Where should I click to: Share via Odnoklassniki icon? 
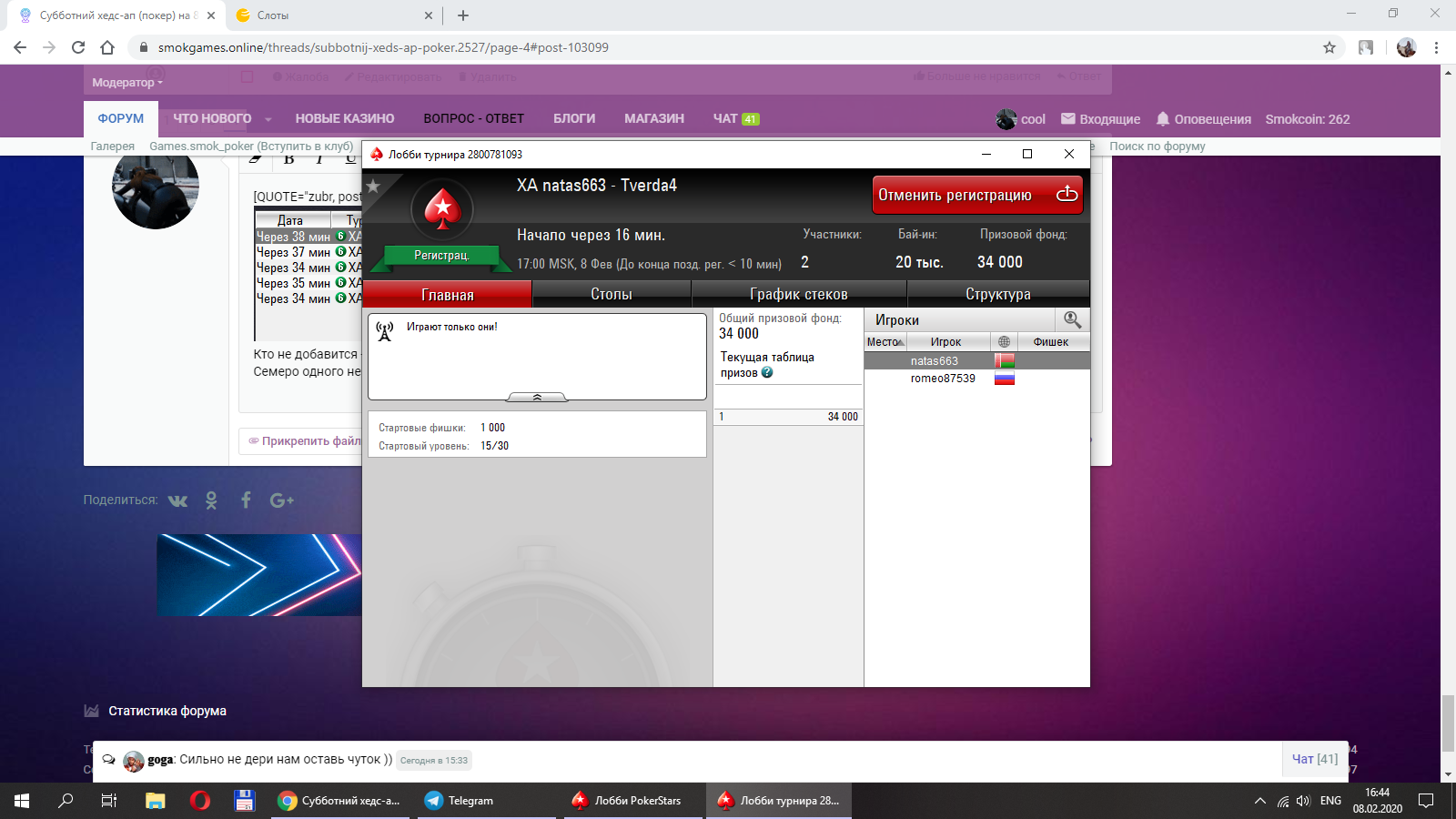point(211,500)
